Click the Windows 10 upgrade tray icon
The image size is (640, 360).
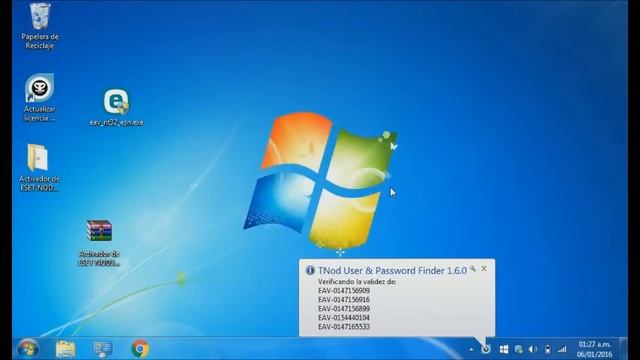(x=504, y=349)
